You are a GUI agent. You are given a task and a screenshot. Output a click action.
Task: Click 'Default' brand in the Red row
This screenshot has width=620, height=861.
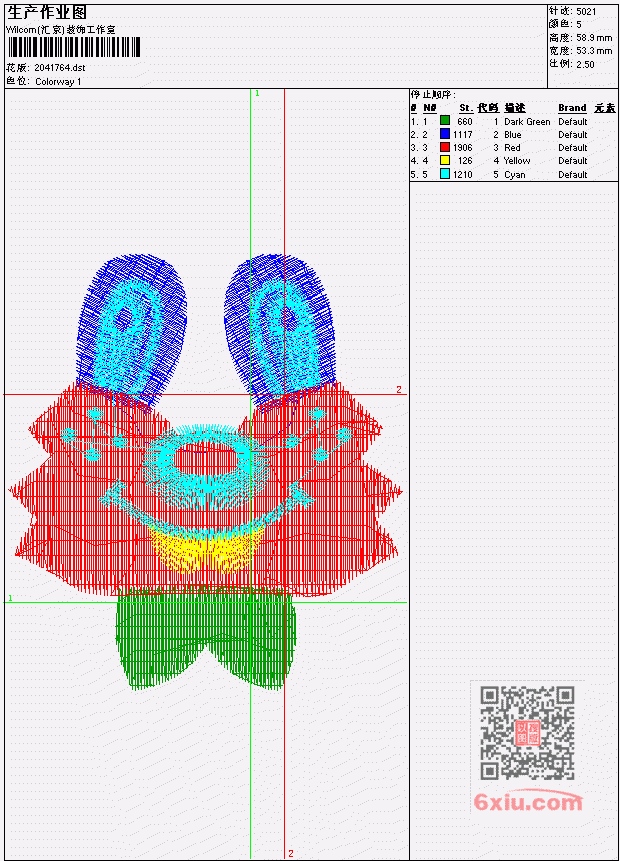[573, 148]
